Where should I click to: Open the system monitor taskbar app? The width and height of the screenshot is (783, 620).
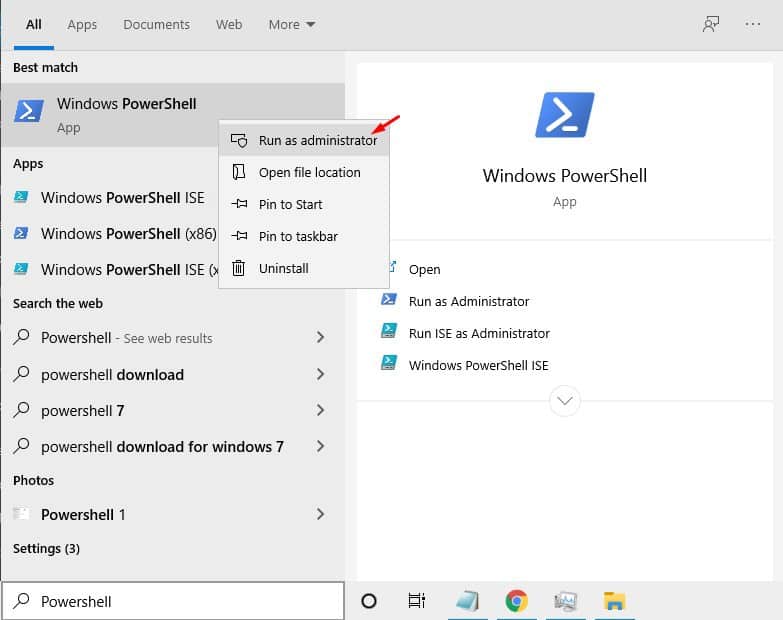click(565, 601)
